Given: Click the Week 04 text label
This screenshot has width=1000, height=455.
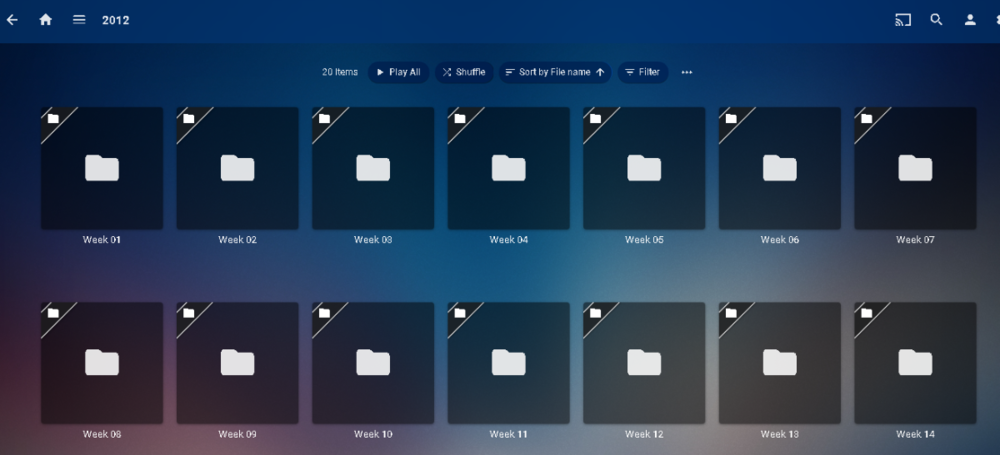Looking at the screenshot, I should pyautogui.click(x=508, y=240).
